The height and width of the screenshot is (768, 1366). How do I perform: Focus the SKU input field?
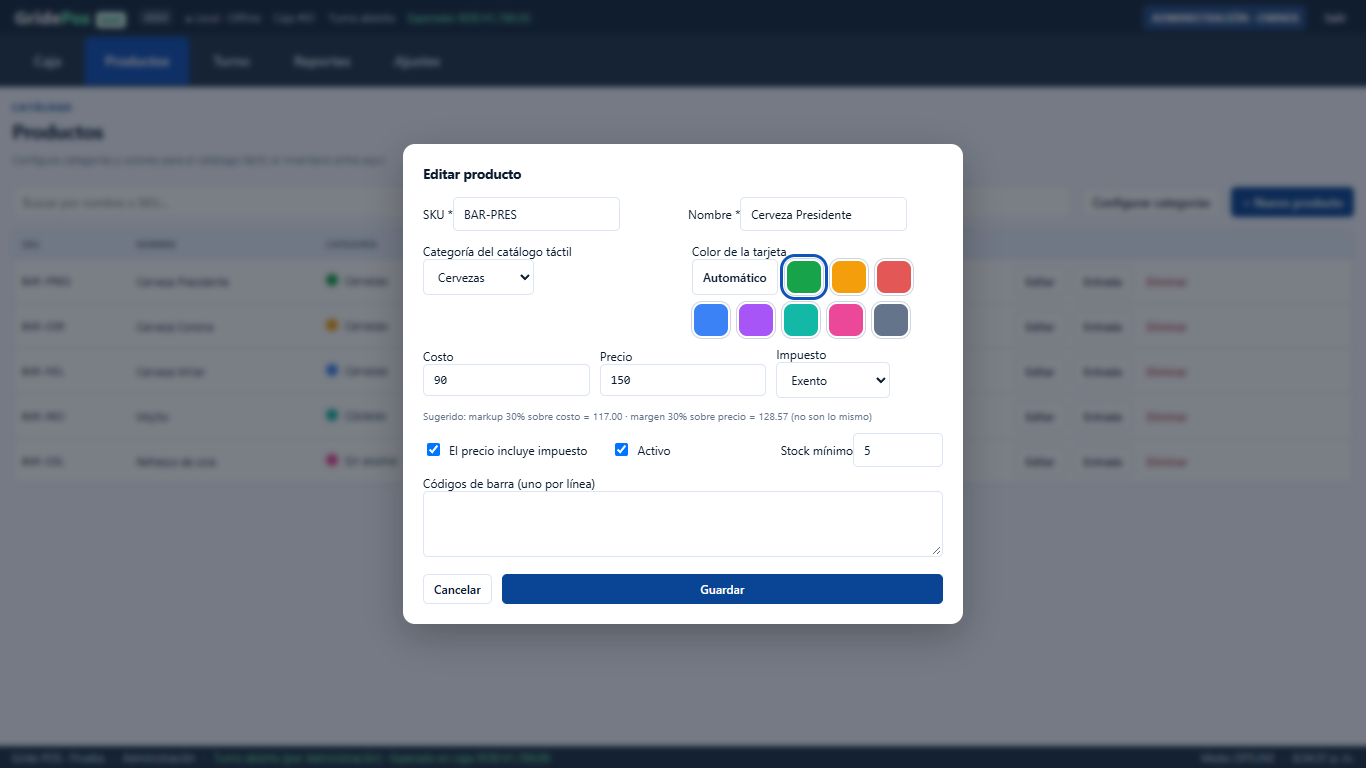(x=536, y=214)
